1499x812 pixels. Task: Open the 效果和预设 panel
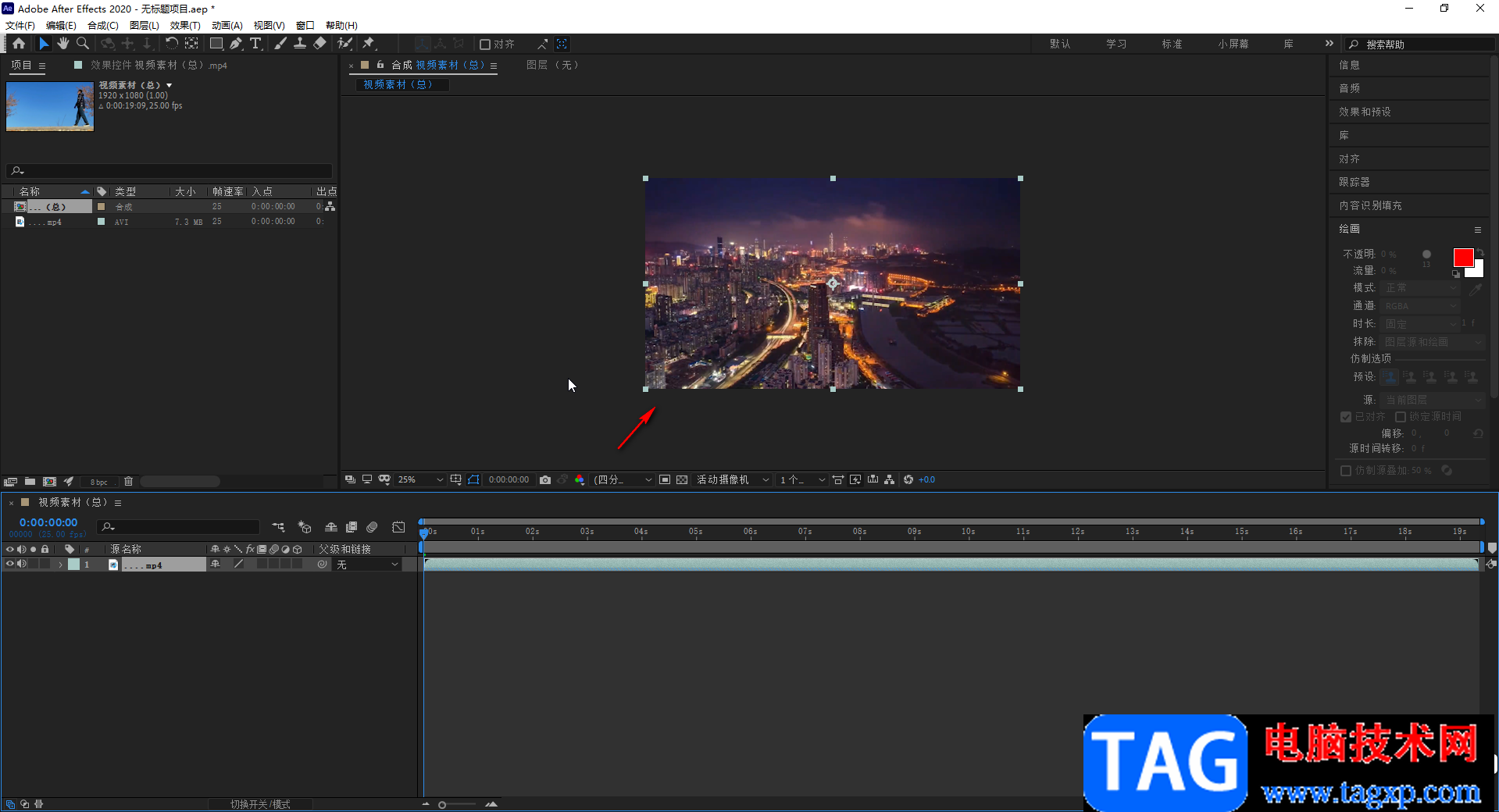click(x=1365, y=112)
